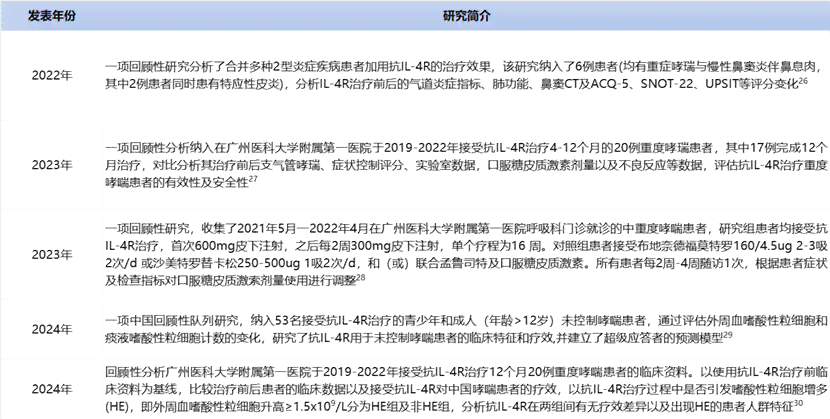Image resolution: width=830 pixels, height=419 pixels.
Task: Click the term ACQ-5 in the 2022 row
Action: 610,84
